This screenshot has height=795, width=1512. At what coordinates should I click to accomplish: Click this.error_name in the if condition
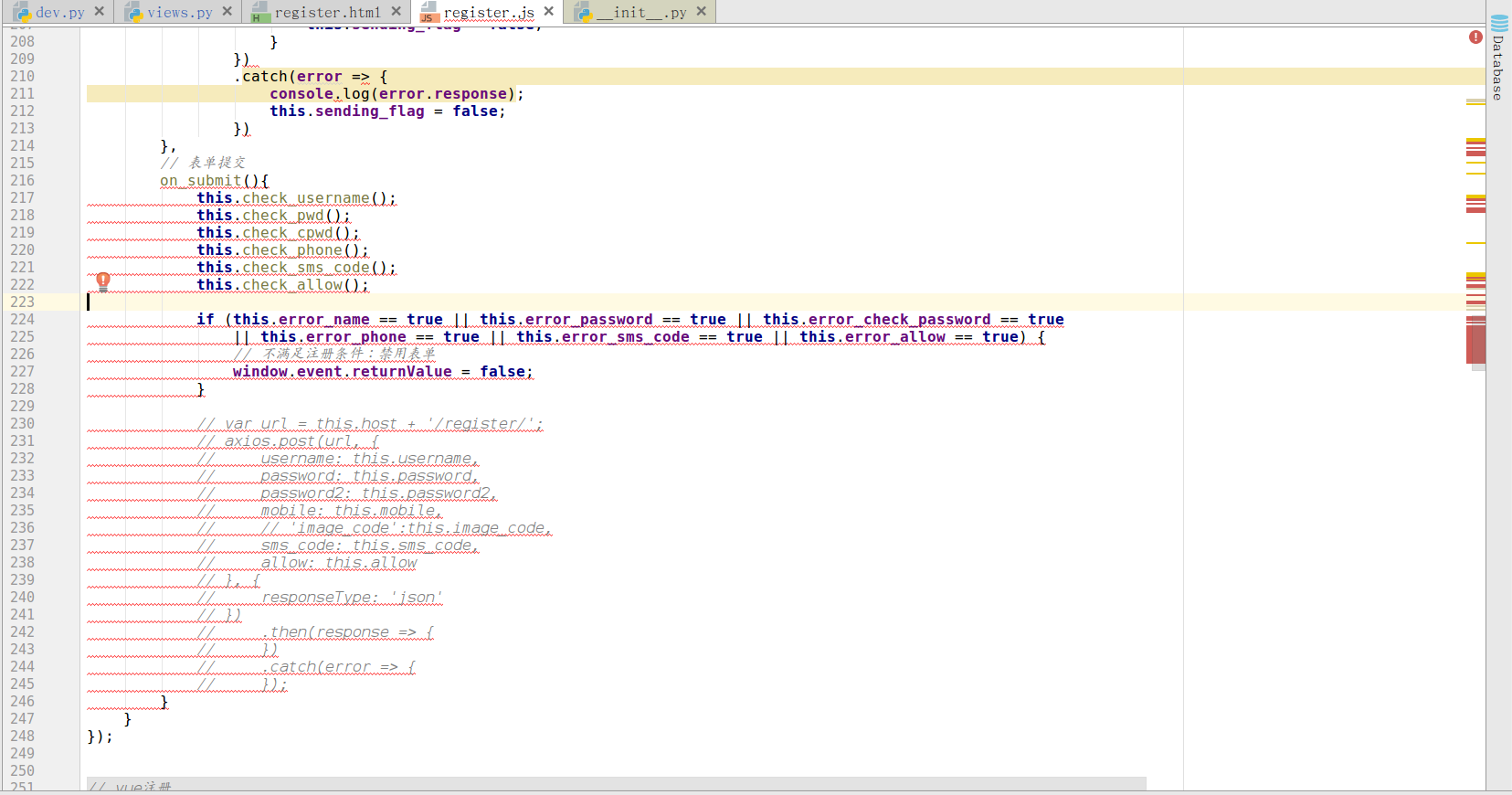[301, 320]
